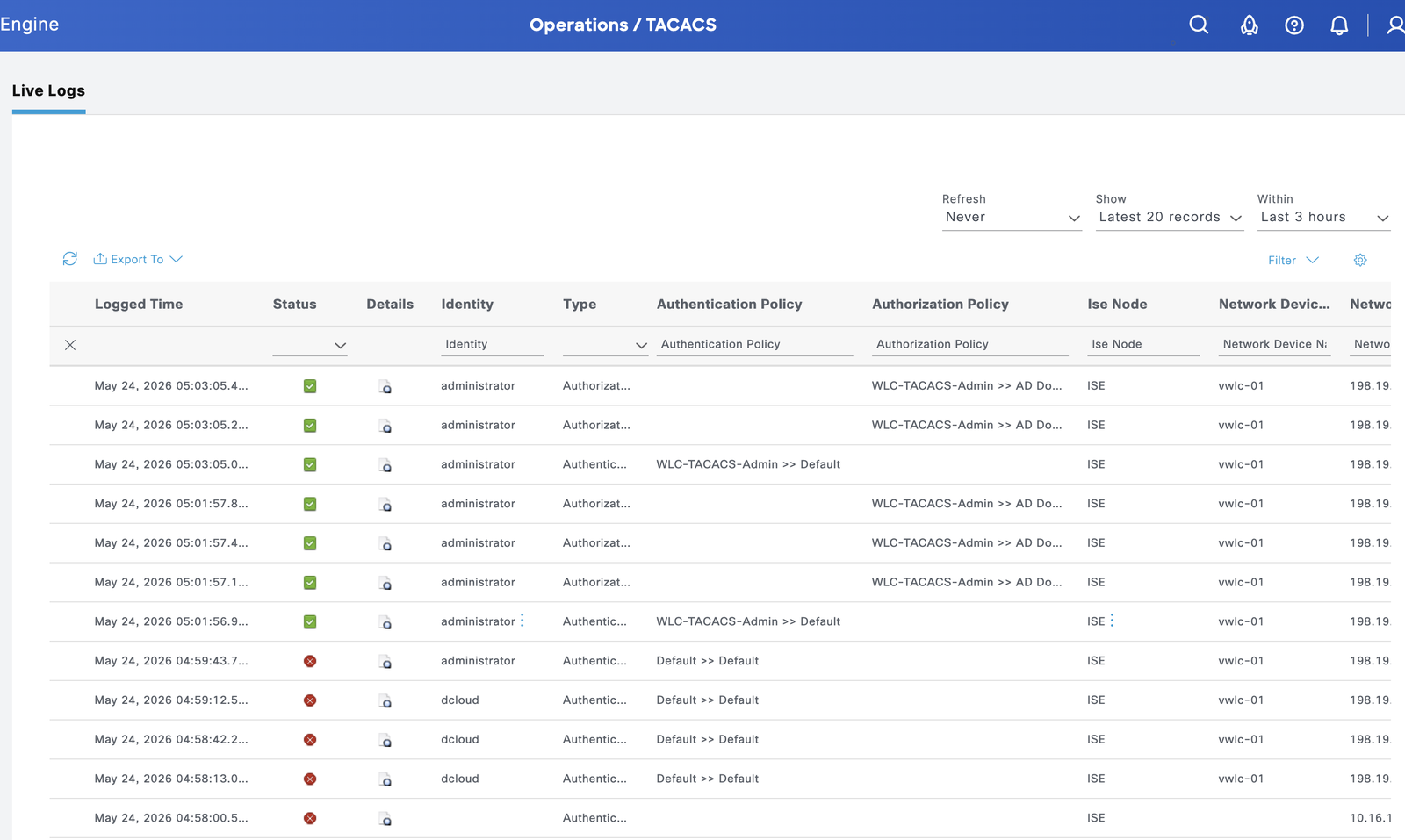Open the table settings gear icon
Viewport: 1405px width, 840px height.
pyautogui.click(x=1360, y=260)
